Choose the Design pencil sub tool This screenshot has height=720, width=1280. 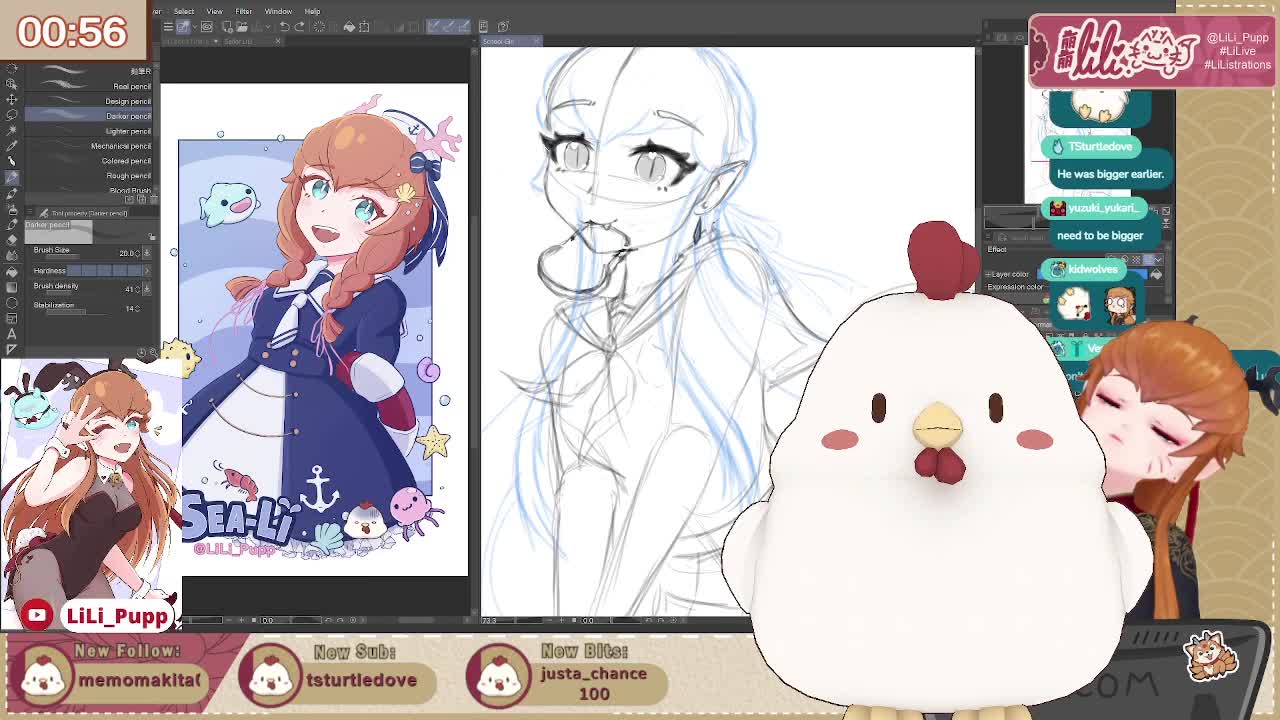click(89, 101)
